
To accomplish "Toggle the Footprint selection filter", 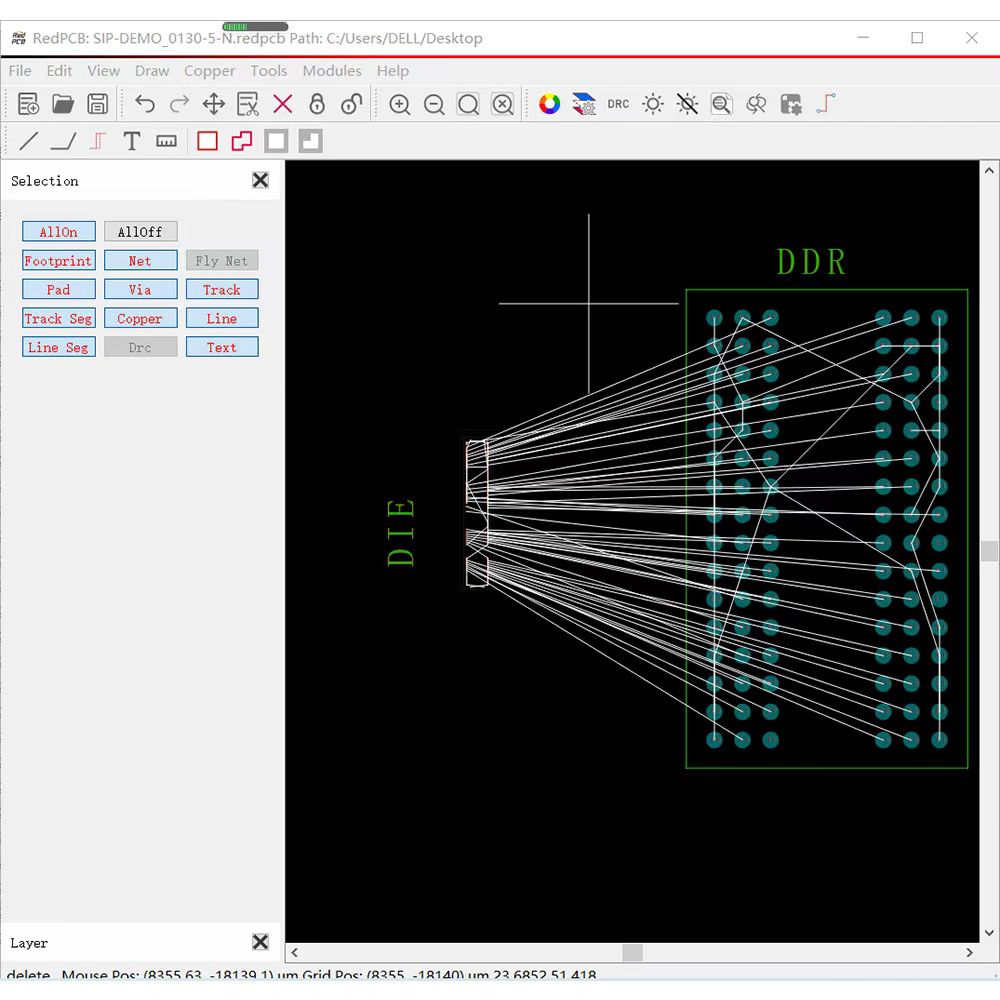I will coord(58,261).
